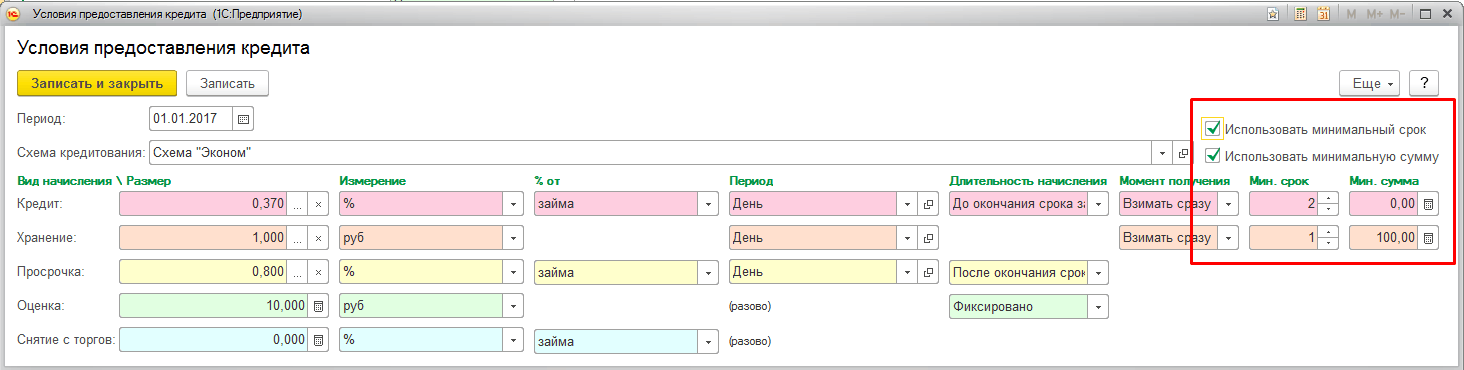This screenshot has height=370, width=1464.
Task: Expand the Фиксировано duration dropdown
Action: (1098, 306)
